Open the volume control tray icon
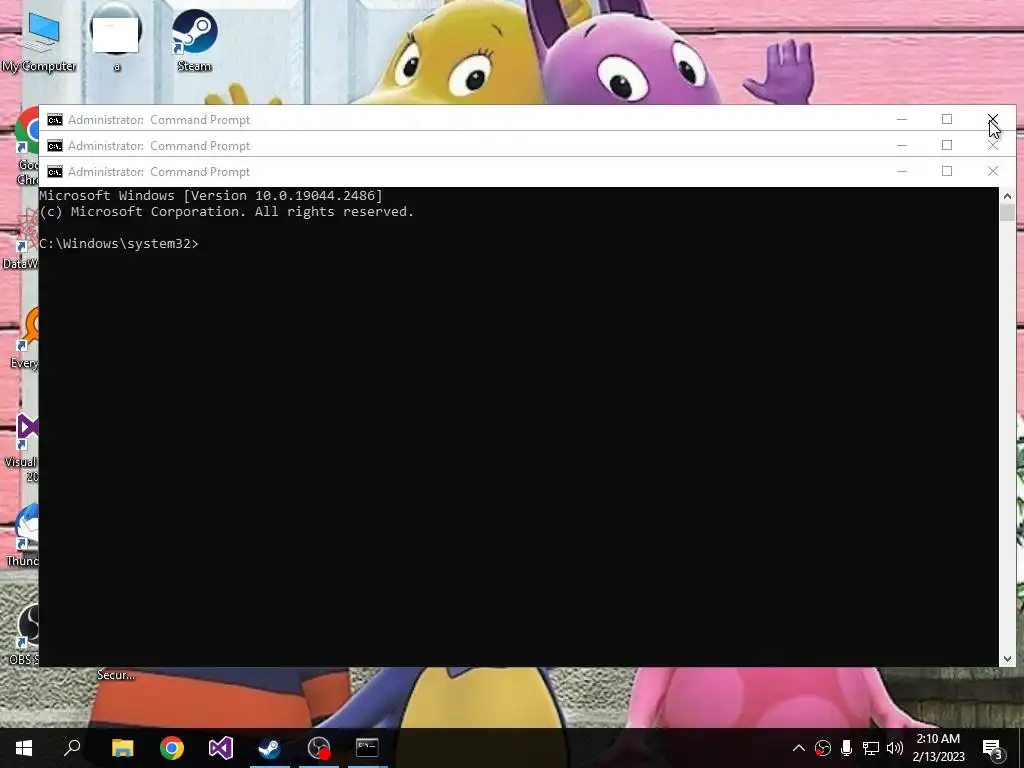Screen dimensions: 1024x768 [895, 748]
